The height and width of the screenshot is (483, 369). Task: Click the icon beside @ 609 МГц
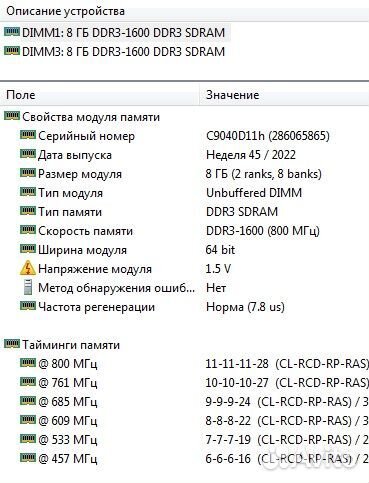[x=28, y=420]
